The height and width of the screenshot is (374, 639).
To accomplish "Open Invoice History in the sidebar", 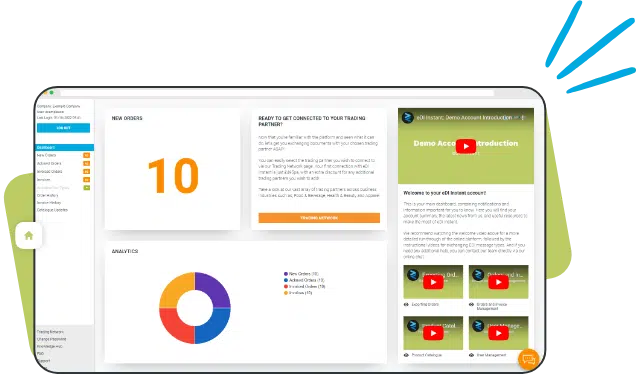I will point(49,202).
